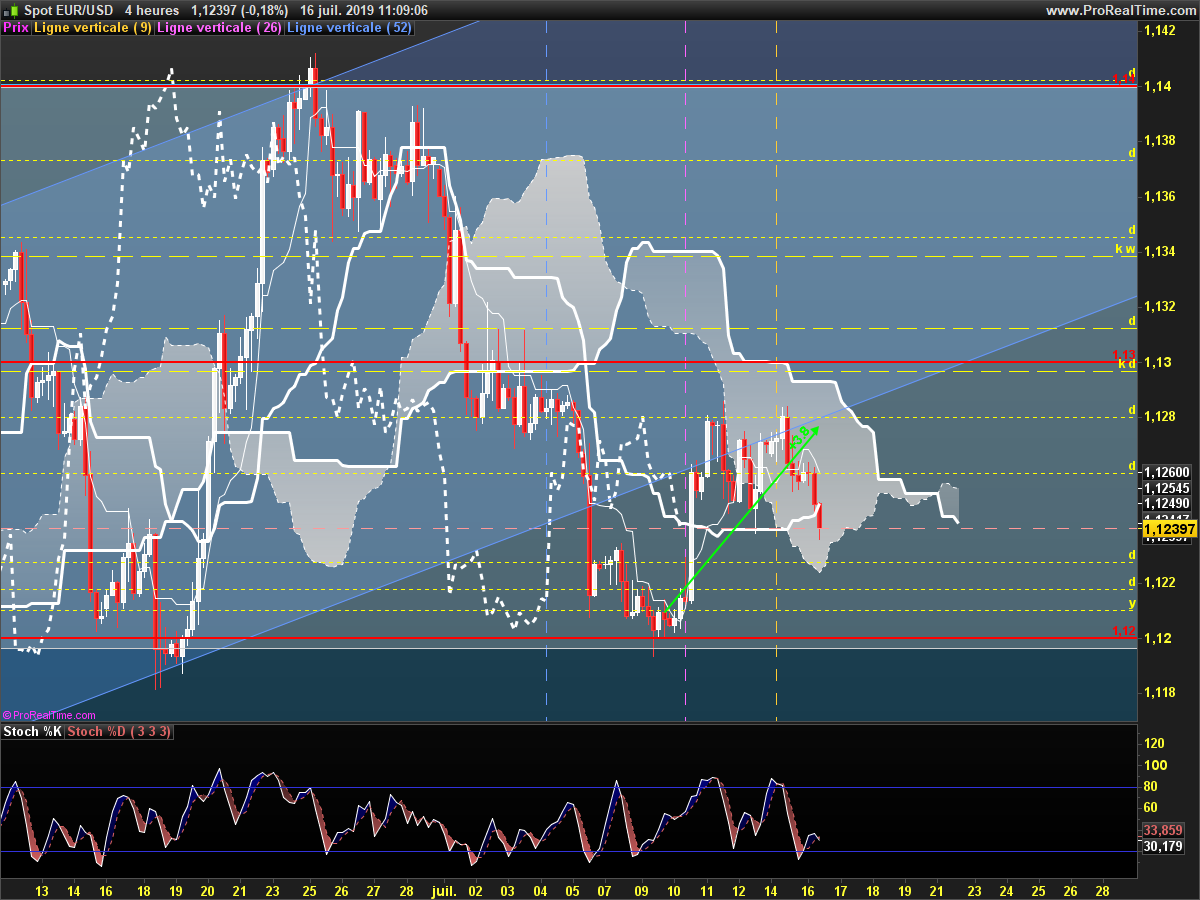Click the 1,12490 price level tag

pyautogui.click(x=1166, y=503)
